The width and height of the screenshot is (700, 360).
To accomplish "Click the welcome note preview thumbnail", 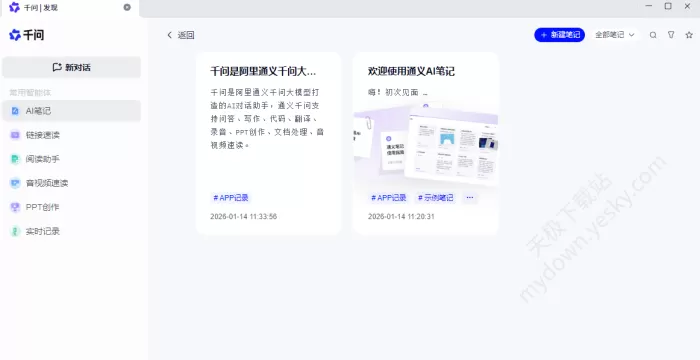I will click(x=425, y=144).
